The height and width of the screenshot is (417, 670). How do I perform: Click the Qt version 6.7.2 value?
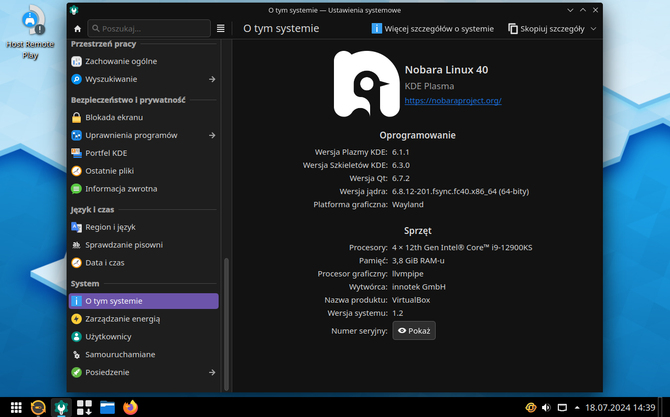pyautogui.click(x=401, y=178)
